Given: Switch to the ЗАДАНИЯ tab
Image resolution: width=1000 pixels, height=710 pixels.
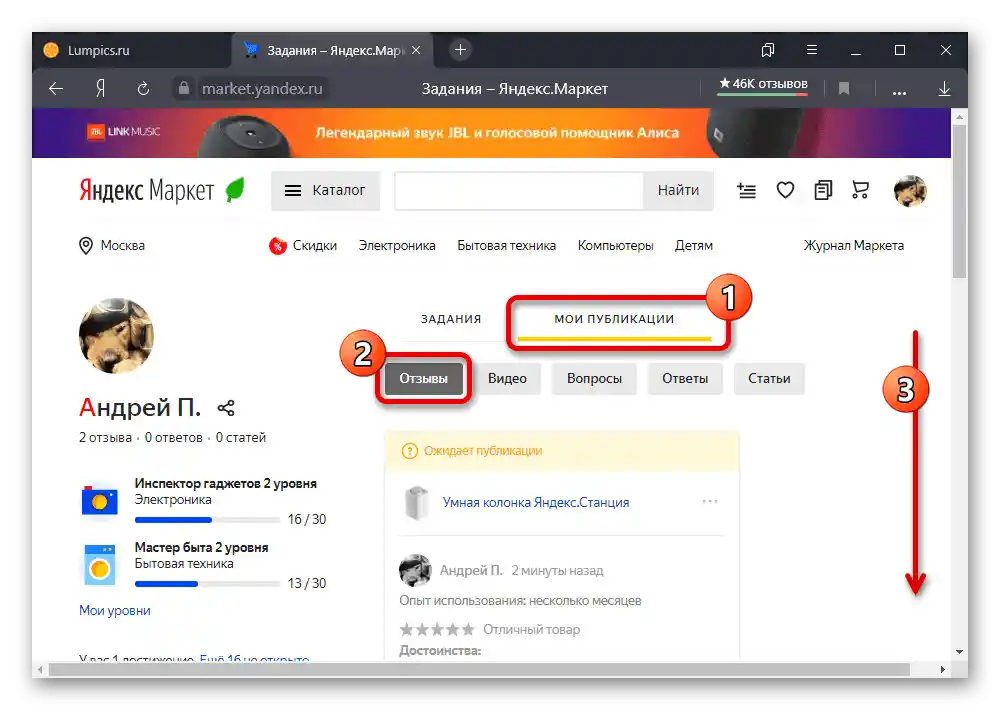Looking at the screenshot, I should [451, 318].
